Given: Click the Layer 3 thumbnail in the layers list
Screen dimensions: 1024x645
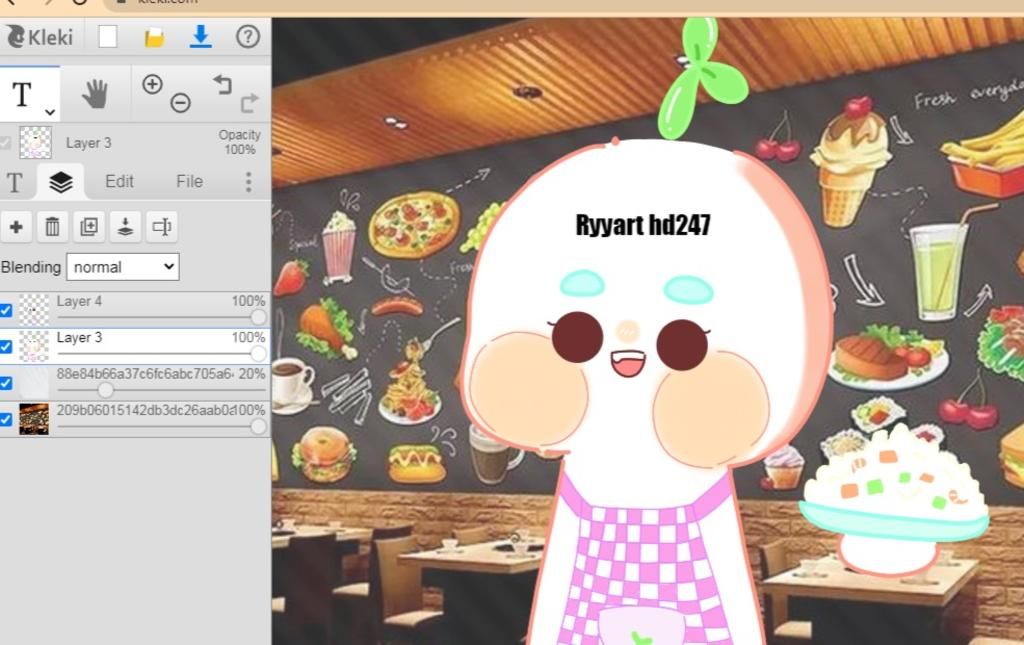Looking at the screenshot, I should click(34, 346).
